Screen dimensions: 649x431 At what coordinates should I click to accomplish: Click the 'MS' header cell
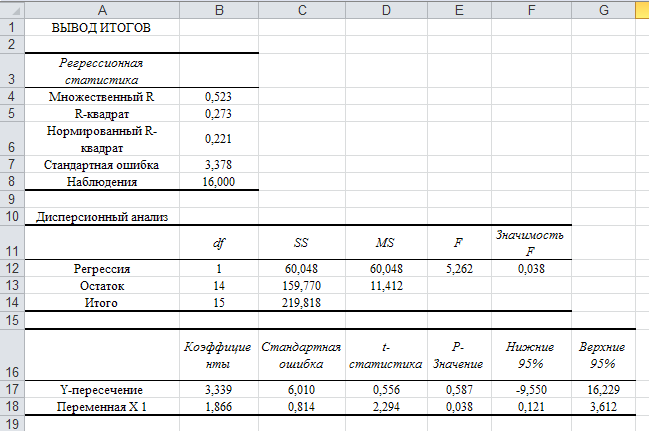[x=387, y=243]
